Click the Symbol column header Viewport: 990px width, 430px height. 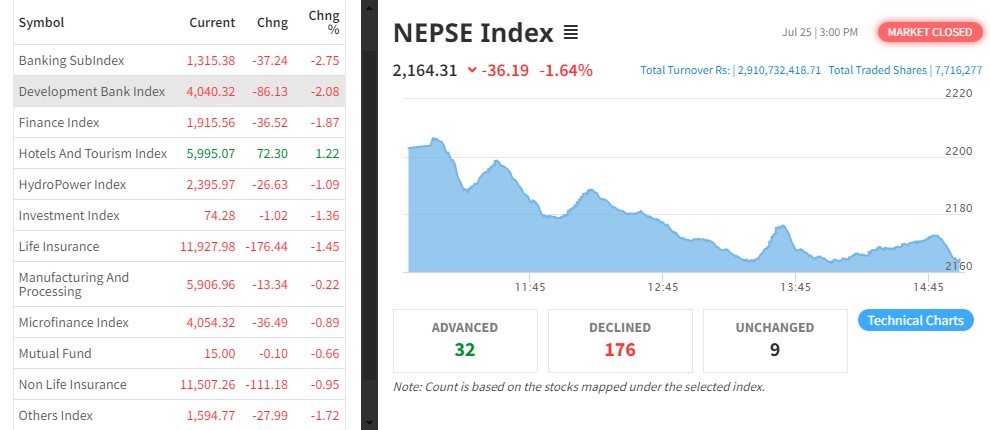point(42,22)
